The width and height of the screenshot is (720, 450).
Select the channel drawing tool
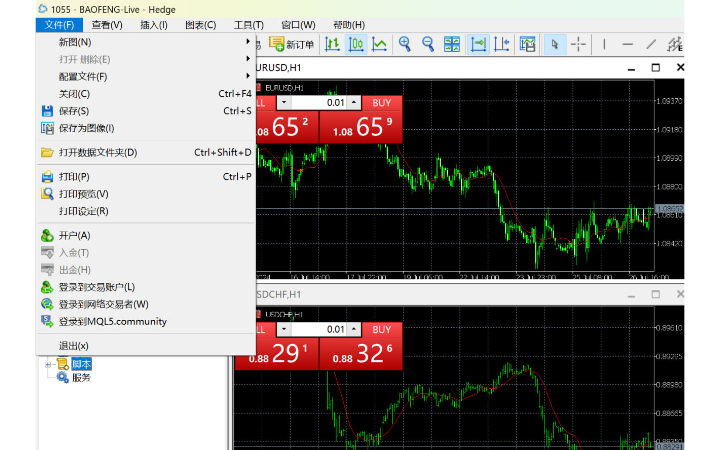(x=675, y=45)
